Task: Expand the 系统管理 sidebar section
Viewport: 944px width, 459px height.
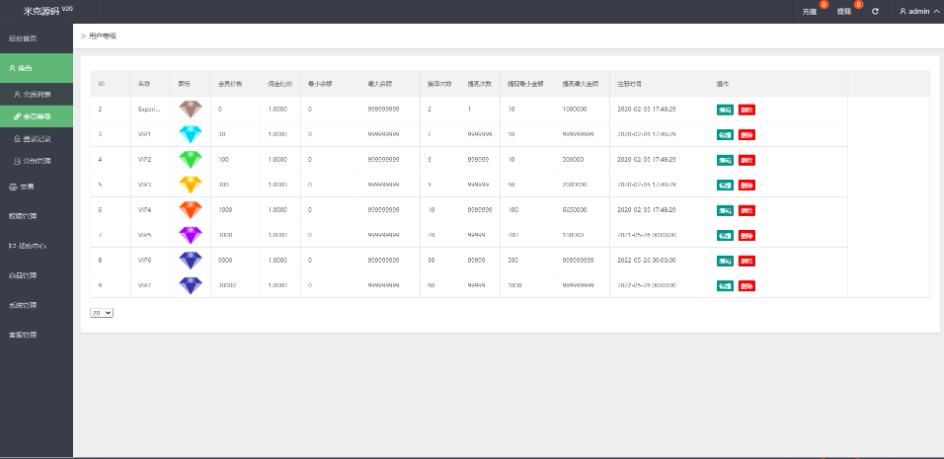Action: coord(36,305)
